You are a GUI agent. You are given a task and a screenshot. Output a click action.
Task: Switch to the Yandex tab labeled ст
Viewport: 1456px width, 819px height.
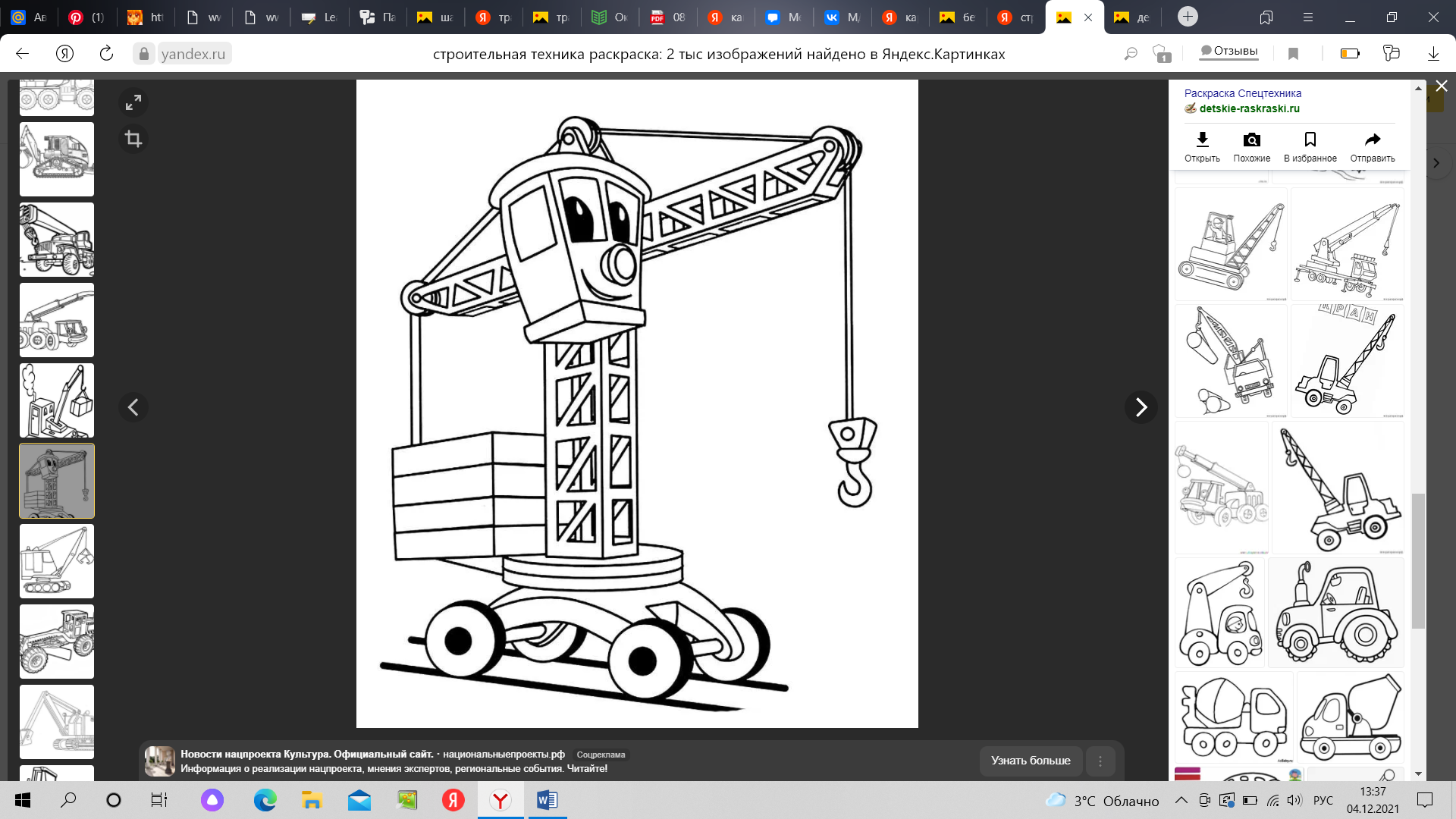pyautogui.click(x=1016, y=17)
